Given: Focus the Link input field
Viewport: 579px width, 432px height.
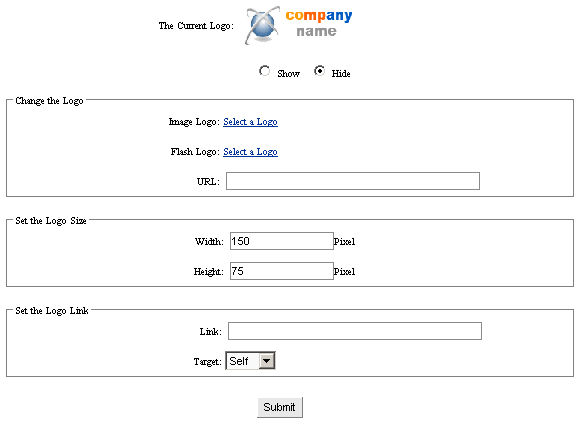Looking at the screenshot, I should (x=354, y=331).
